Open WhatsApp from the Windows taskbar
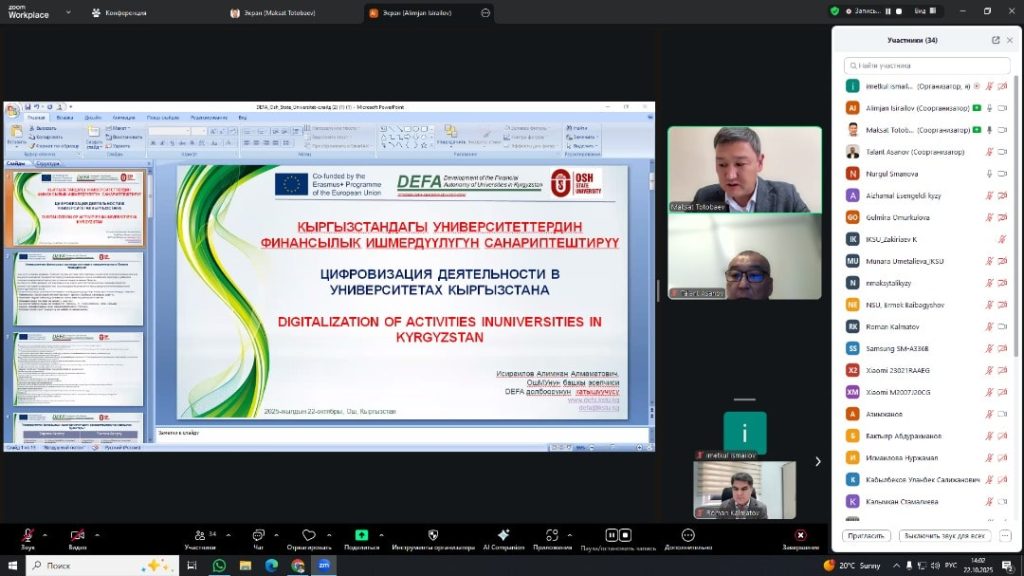 coord(219,565)
